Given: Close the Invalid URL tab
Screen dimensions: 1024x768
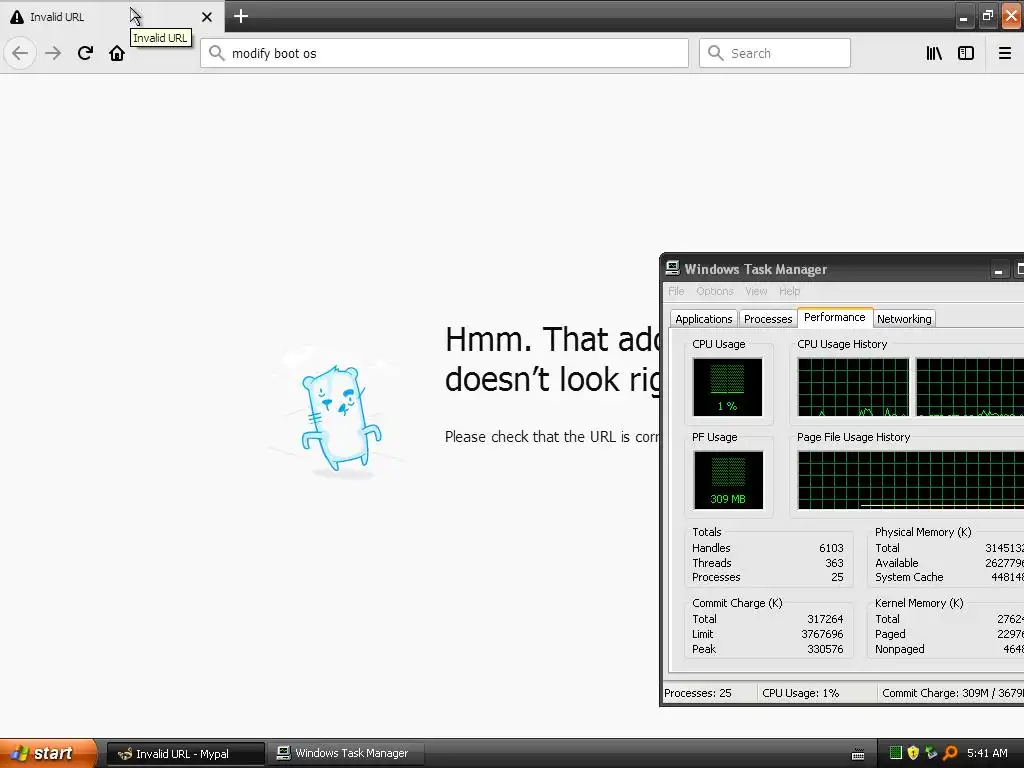Looking at the screenshot, I should pos(206,17).
